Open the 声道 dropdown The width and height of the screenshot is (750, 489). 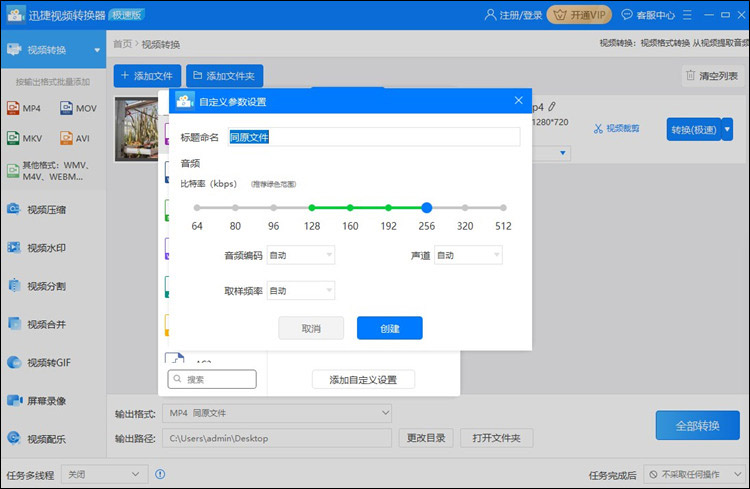point(468,255)
